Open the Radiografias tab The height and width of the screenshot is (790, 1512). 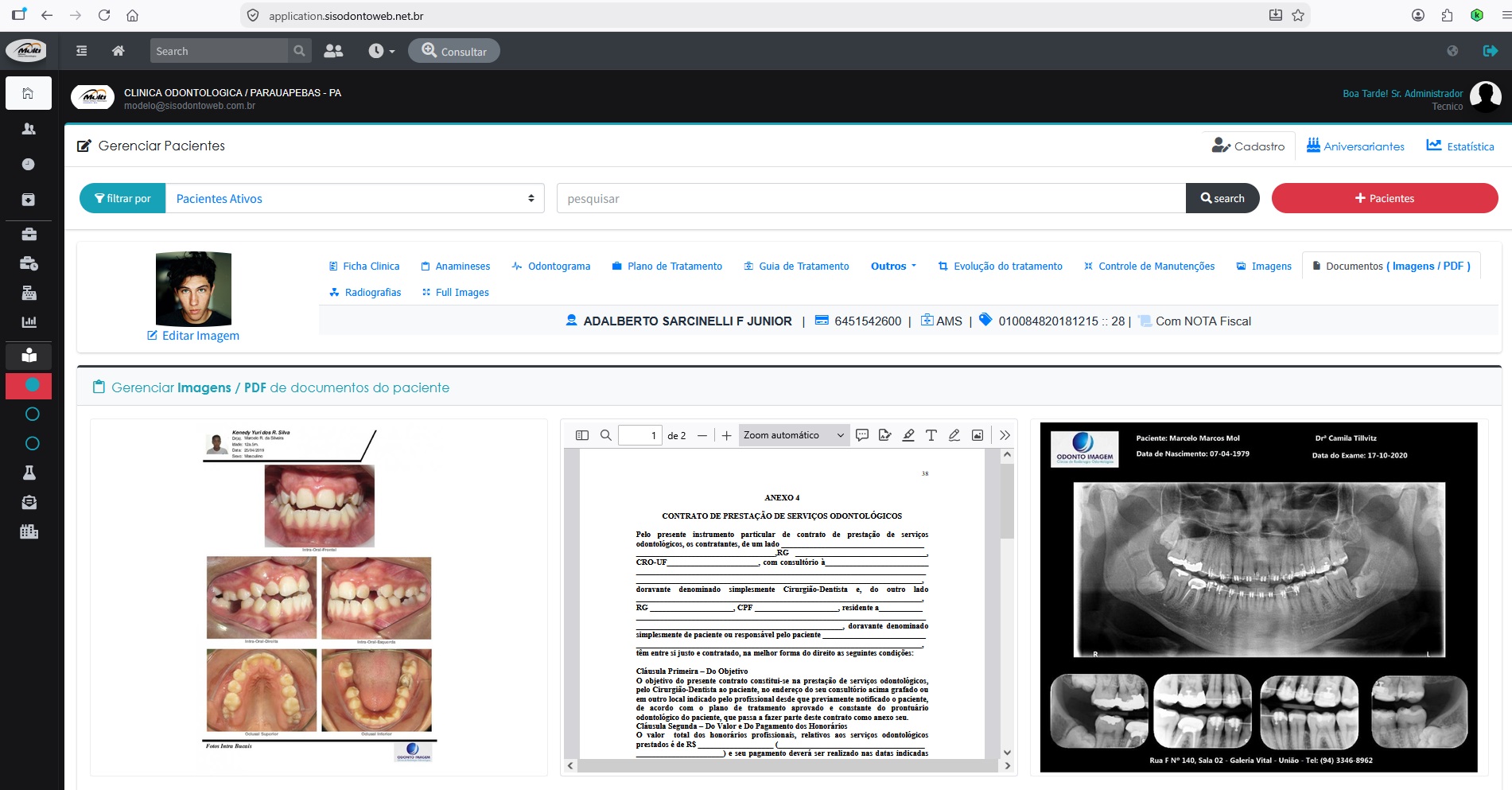365,293
